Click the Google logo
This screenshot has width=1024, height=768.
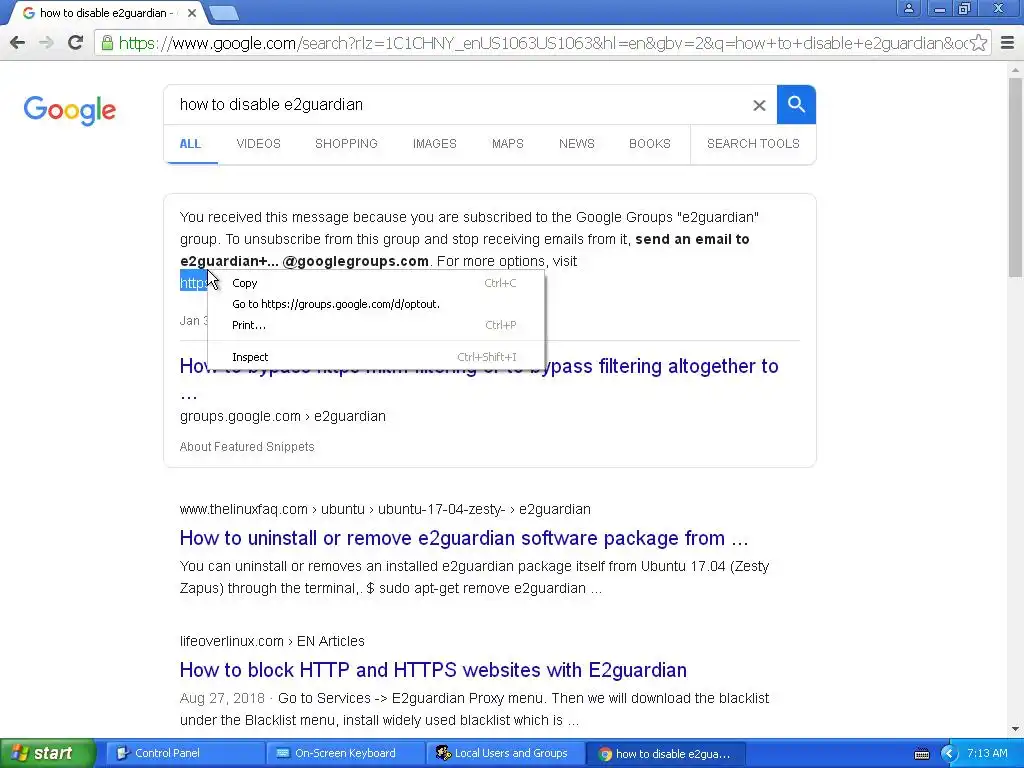(x=70, y=110)
